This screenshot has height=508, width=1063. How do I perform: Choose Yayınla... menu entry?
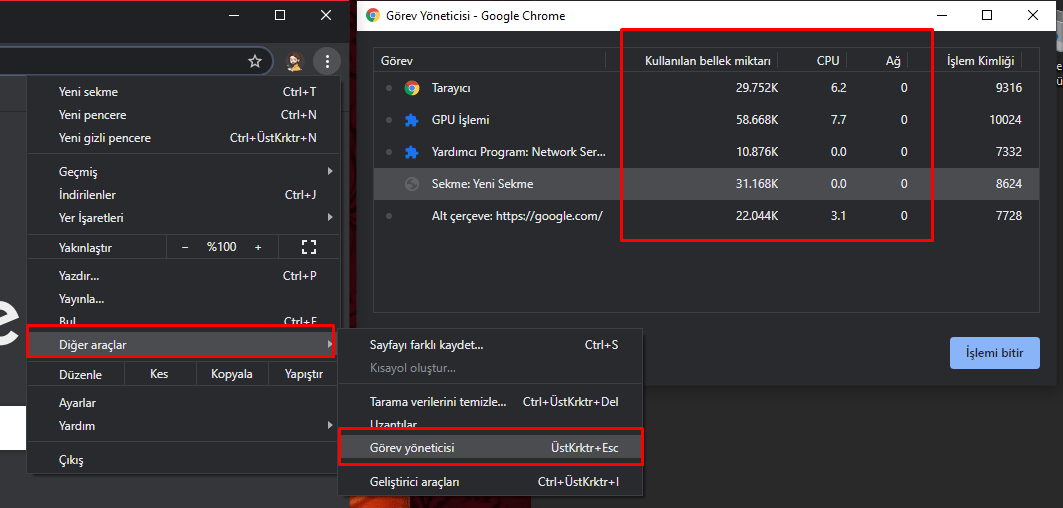coord(183,299)
